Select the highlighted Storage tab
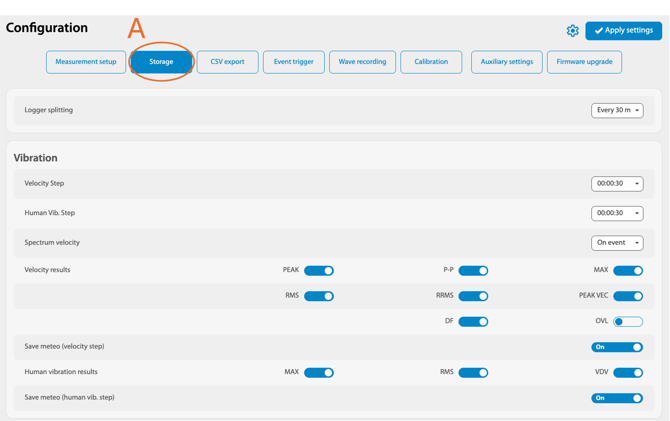Image resolution: width=670 pixels, height=421 pixels. pos(161,62)
